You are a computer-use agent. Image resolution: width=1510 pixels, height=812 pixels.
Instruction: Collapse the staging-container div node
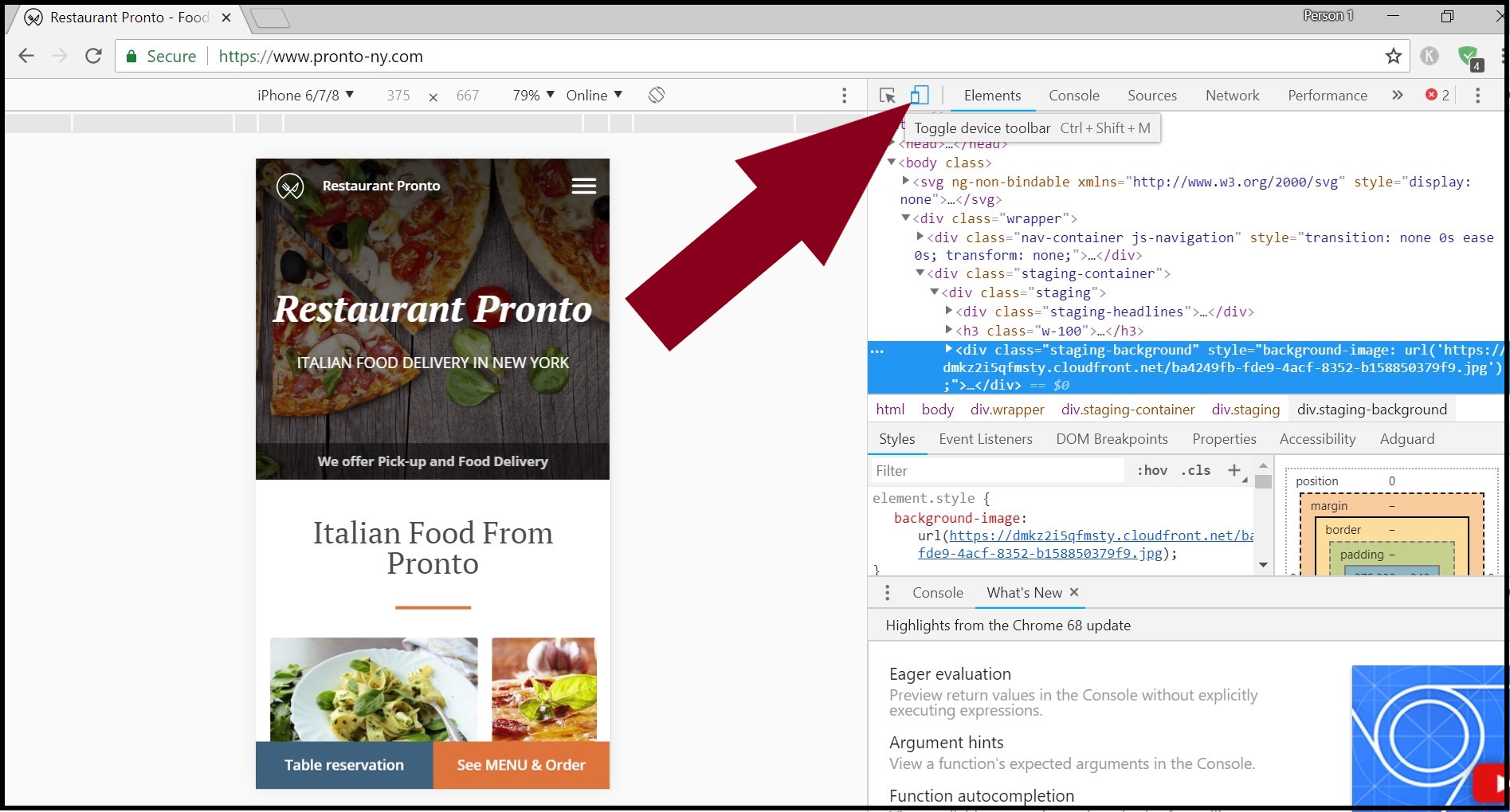click(x=920, y=273)
